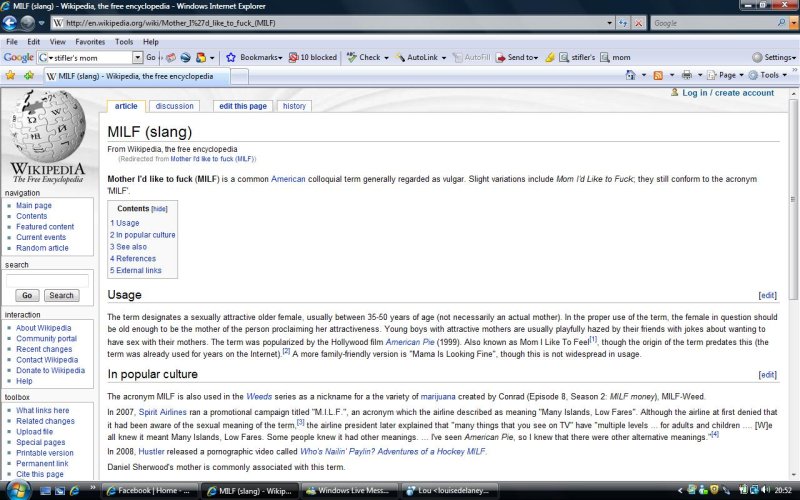Open the Favorites menu
This screenshot has width=800, height=500.
pos(89,42)
